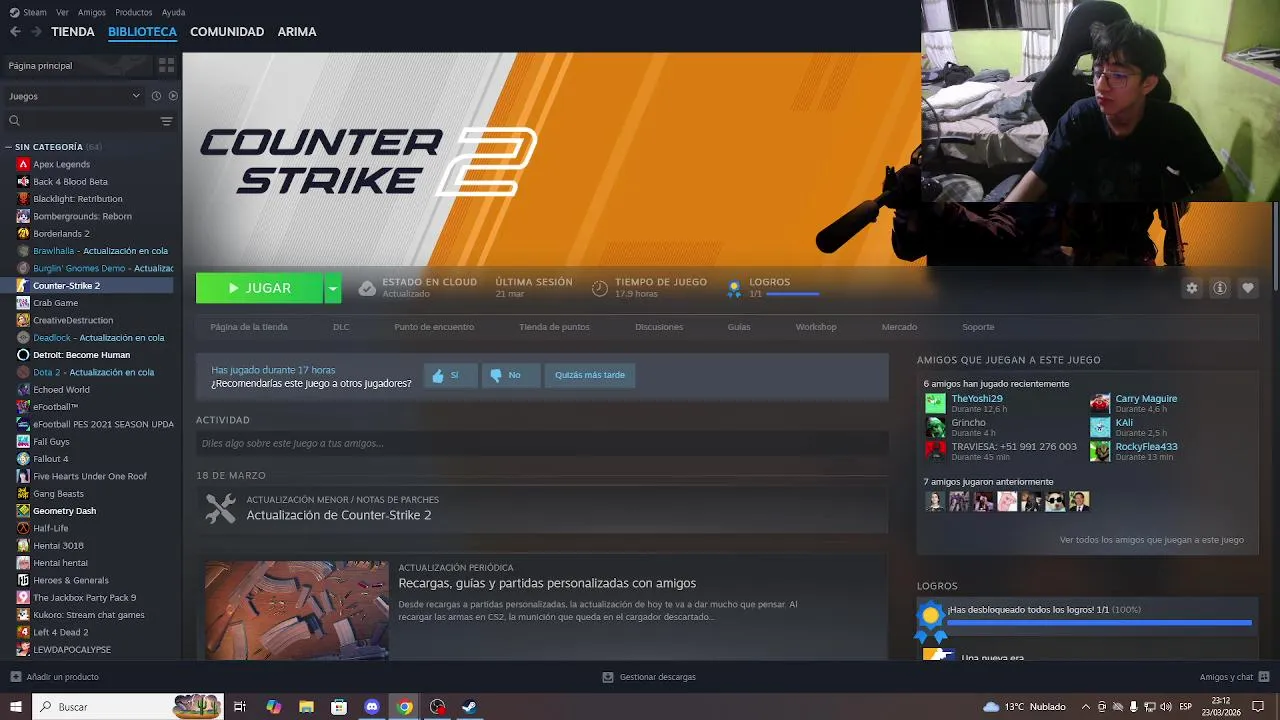Open the library grid view icon

[166, 65]
